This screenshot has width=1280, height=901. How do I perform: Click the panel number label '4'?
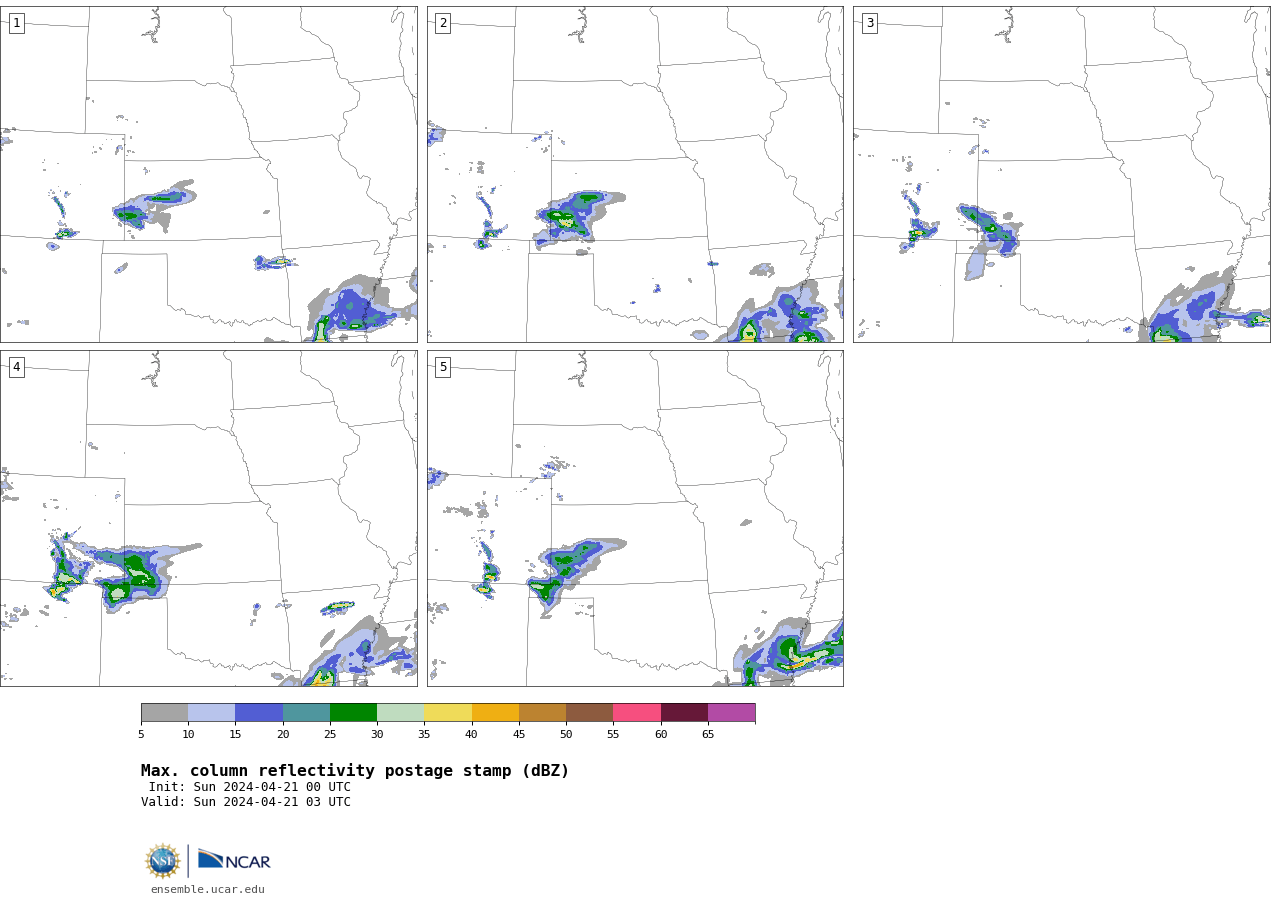pos(16,367)
